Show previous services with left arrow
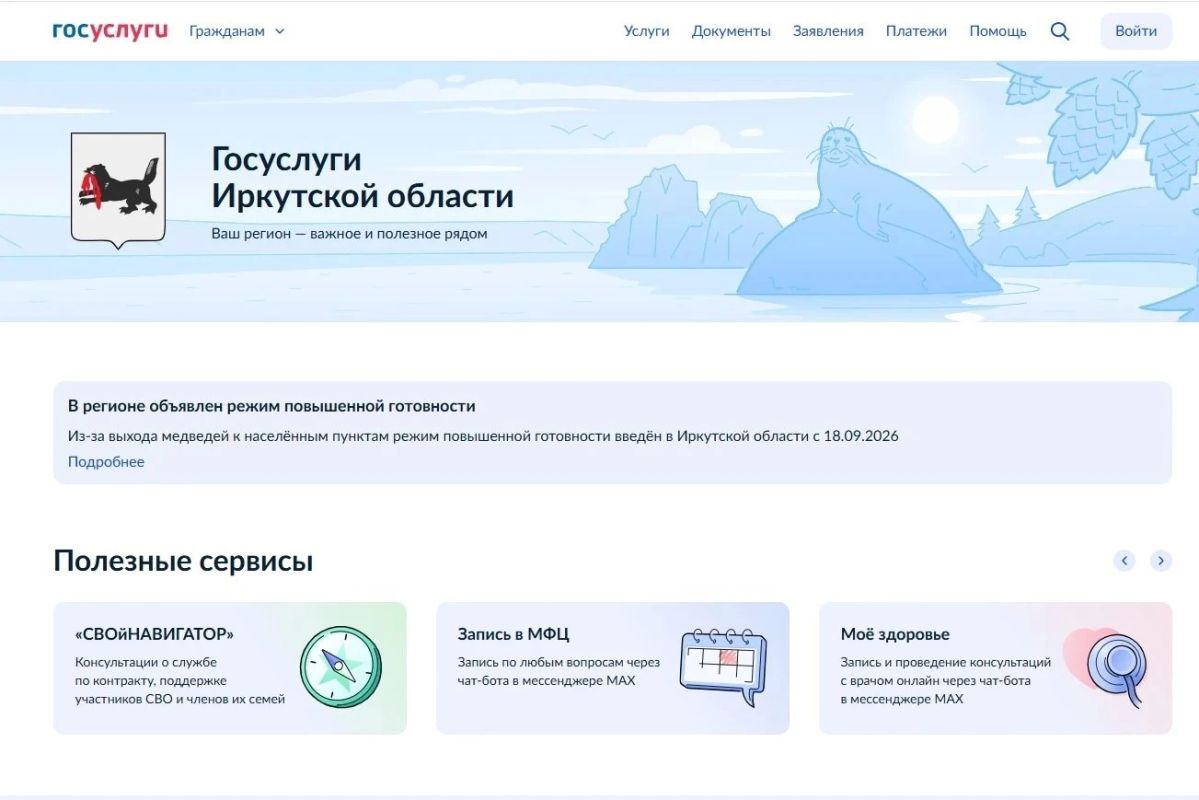The image size is (1199, 800). (1124, 561)
